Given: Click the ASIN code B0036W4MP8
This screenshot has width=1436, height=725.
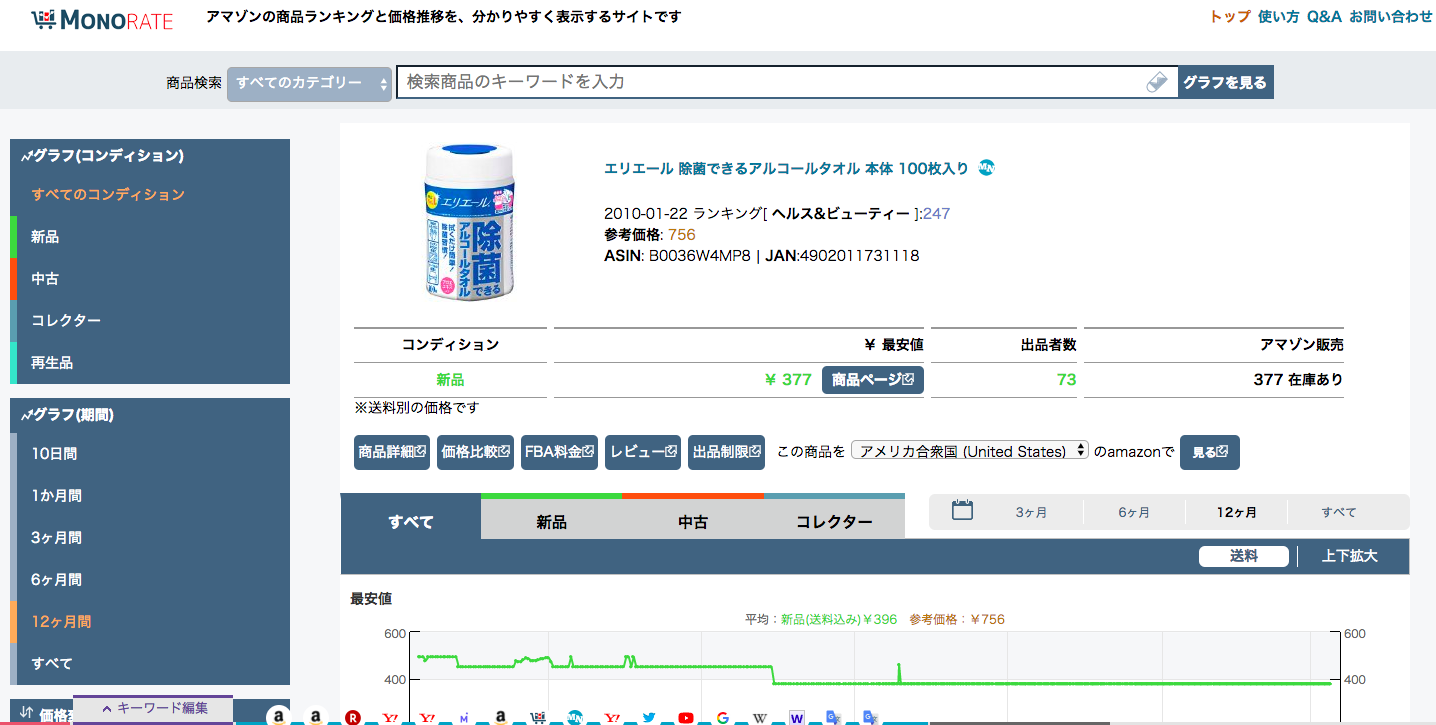Looking at the screenshot, I should [699, 255].
